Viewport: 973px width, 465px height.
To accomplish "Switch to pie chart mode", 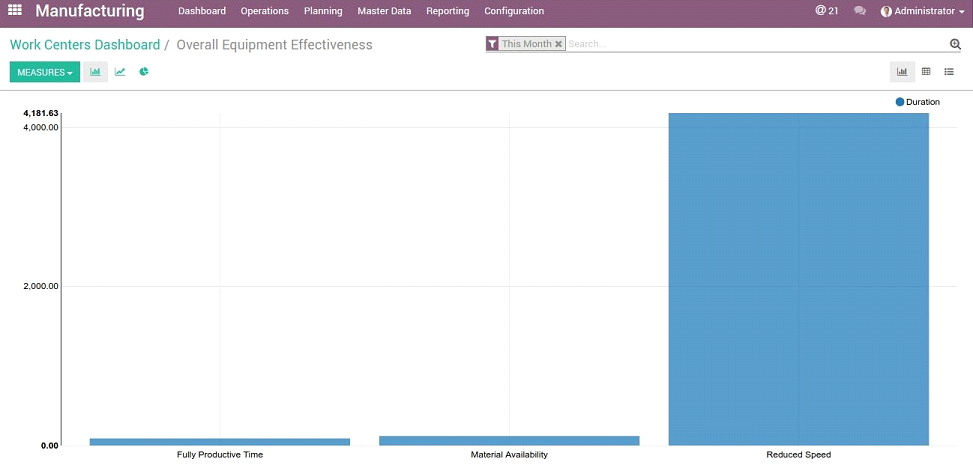I will tap(144, 72).
